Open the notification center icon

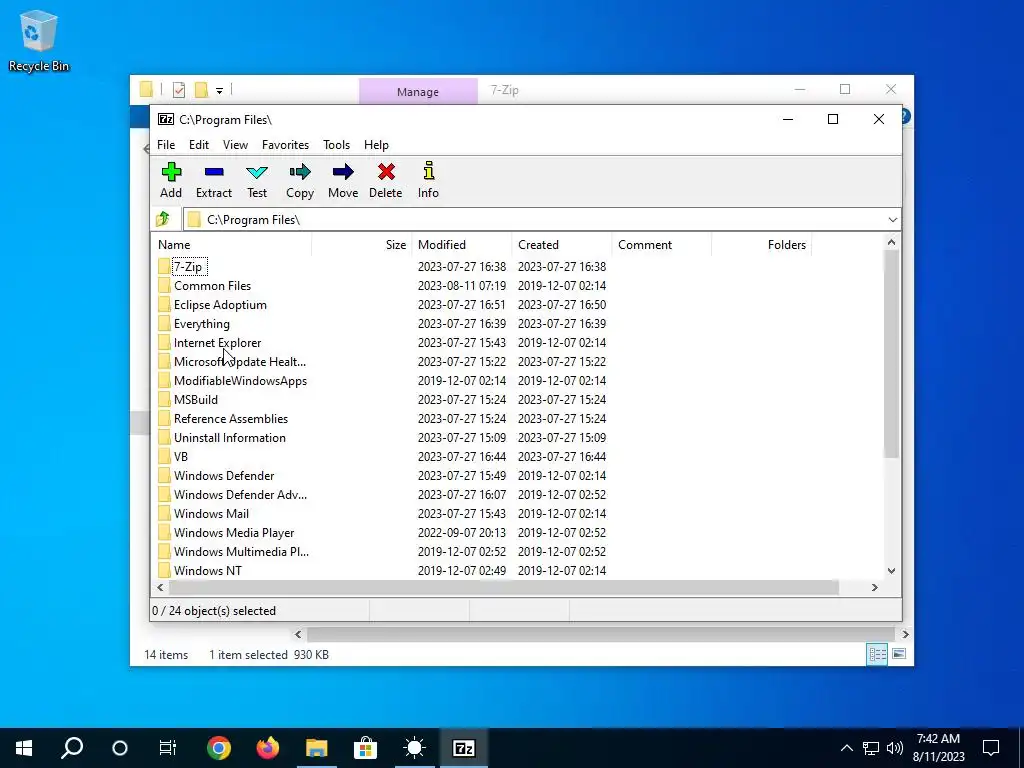click(991, 748)
